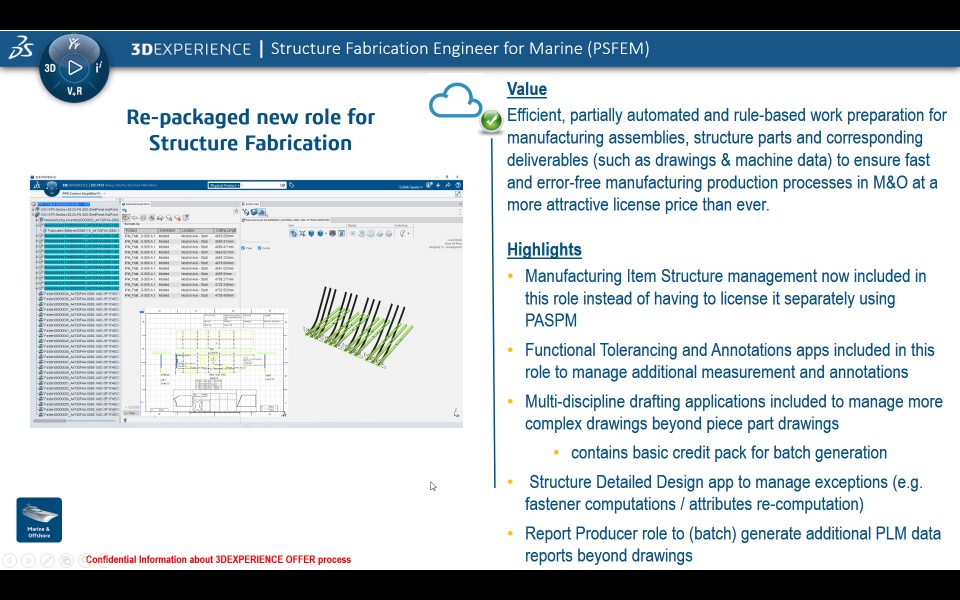Click the 'Value' heading

527,89
